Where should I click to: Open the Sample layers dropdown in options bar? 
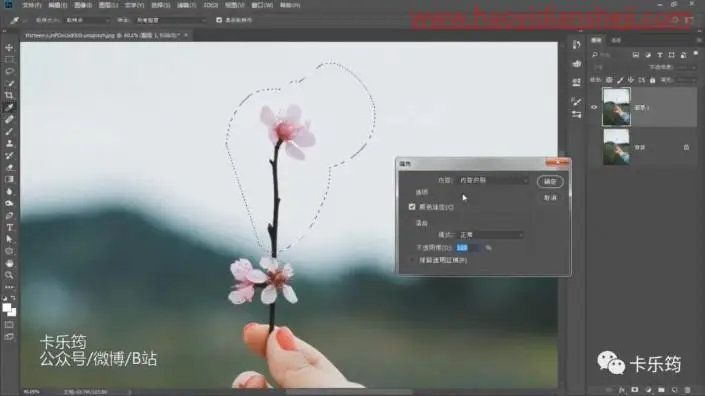(171, 20)
